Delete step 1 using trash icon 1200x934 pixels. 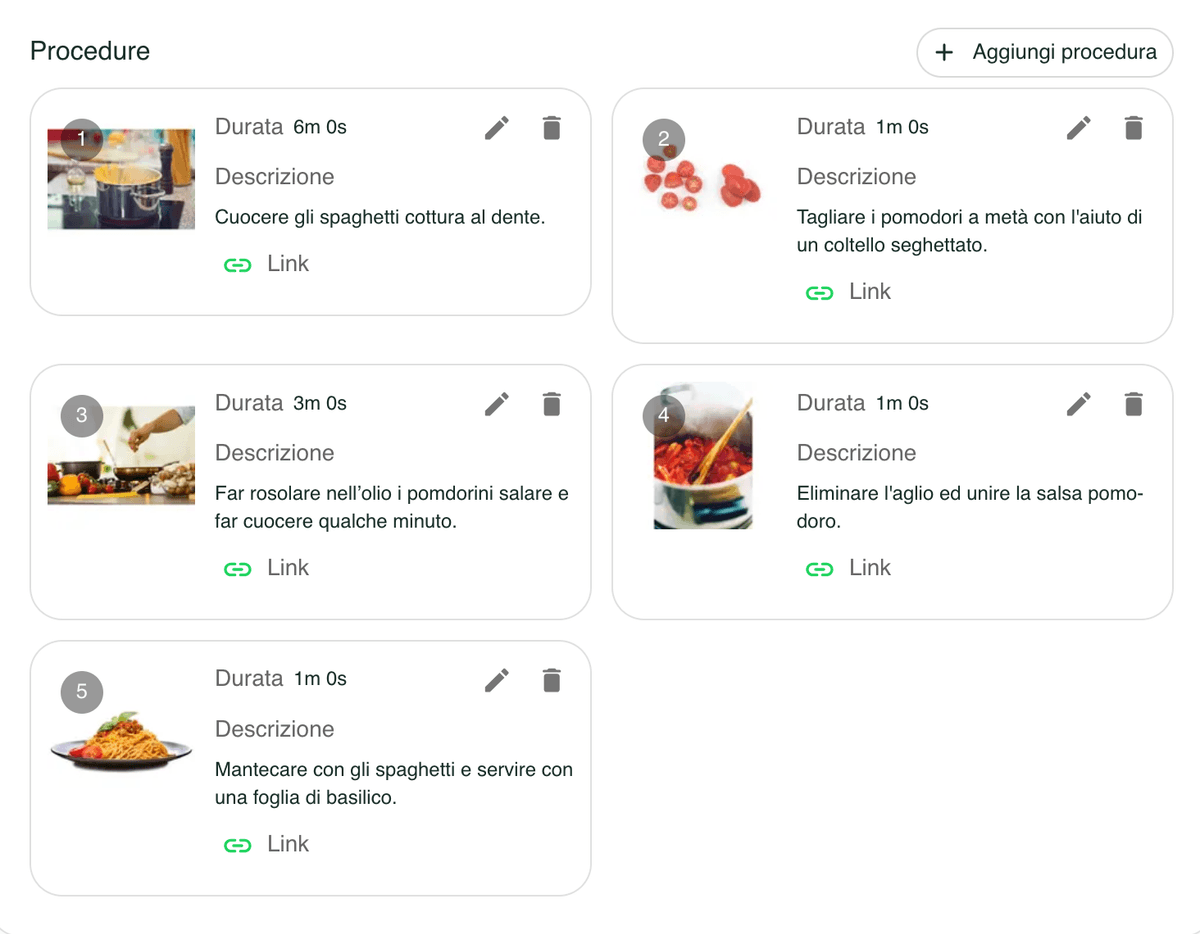click(x=551, y=128)
